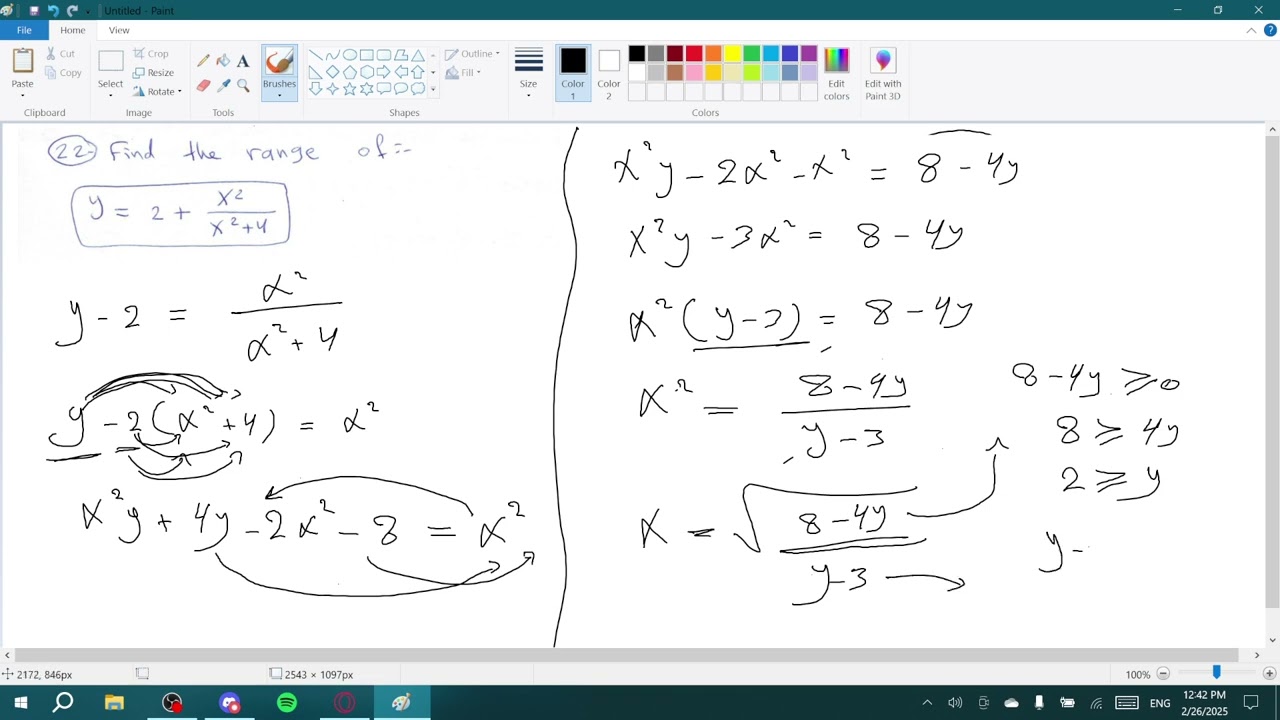Click the zoom slider handle
Image resolution: width=1280 pixels, height=720 pixels.
[1216, 674]
